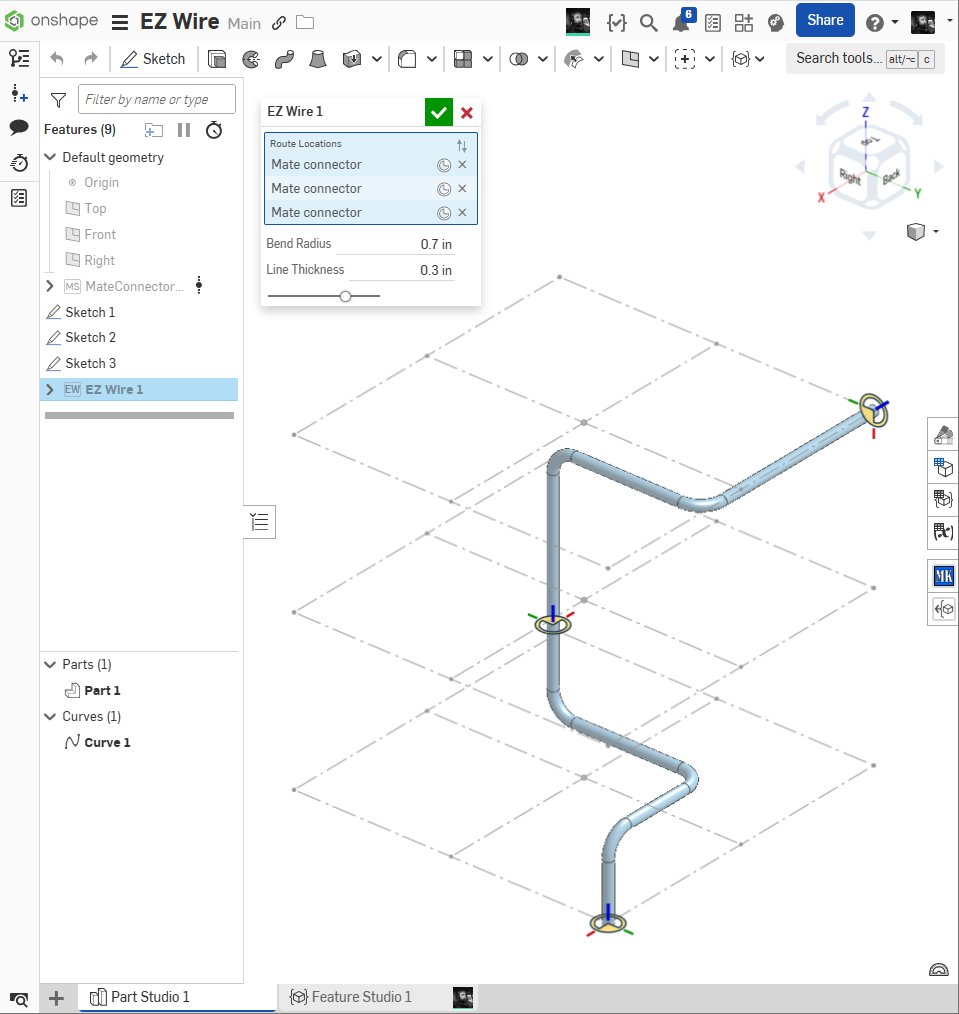Image resolution: width=959 pixels, height=1014 pixels.
Task: Click the search magnifier icon in header
Action: (x=649, y=23)
